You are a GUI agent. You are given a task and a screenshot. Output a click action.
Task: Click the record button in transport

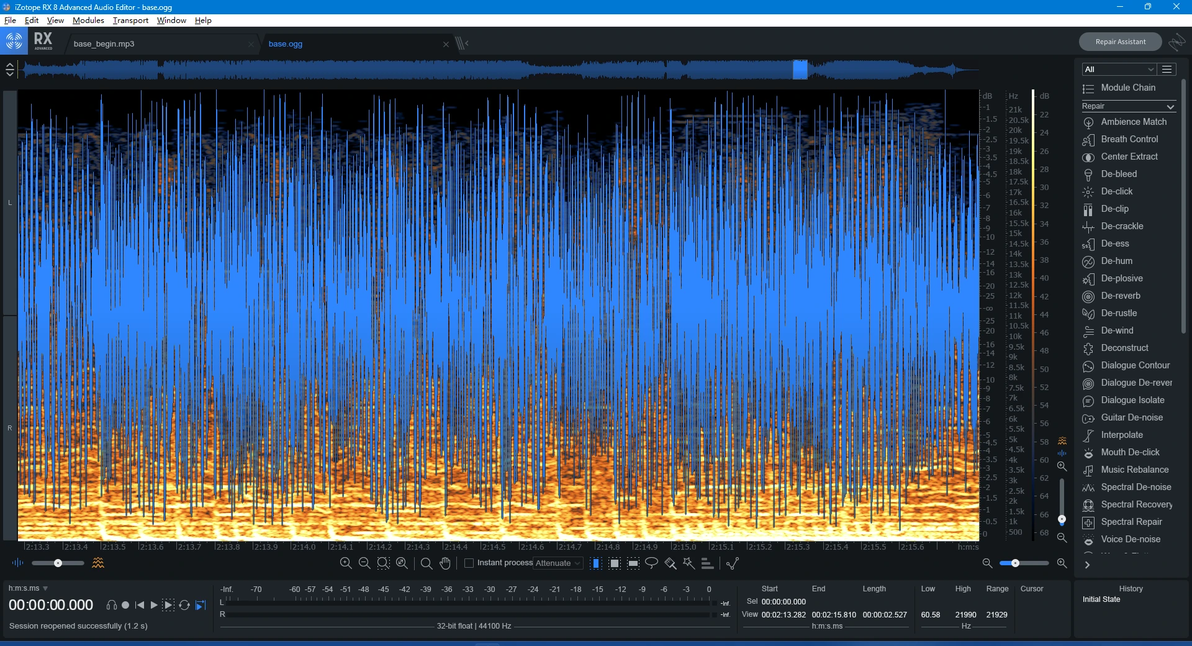pos(125,605)
